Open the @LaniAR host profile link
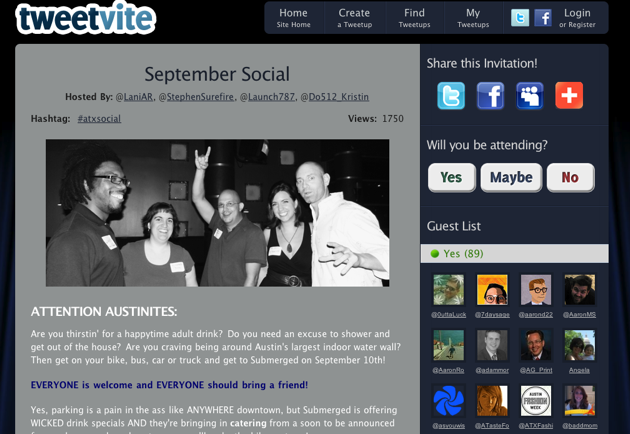Image resolution: width=630 pixels, height=434 pixels. click(134, 97)
